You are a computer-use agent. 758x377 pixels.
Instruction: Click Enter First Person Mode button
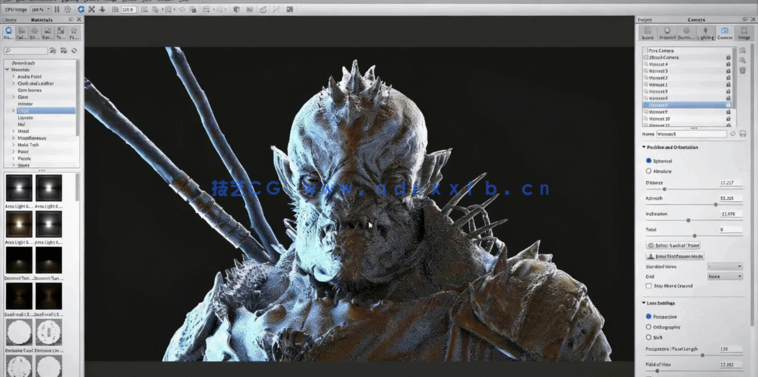click(675, 256)
